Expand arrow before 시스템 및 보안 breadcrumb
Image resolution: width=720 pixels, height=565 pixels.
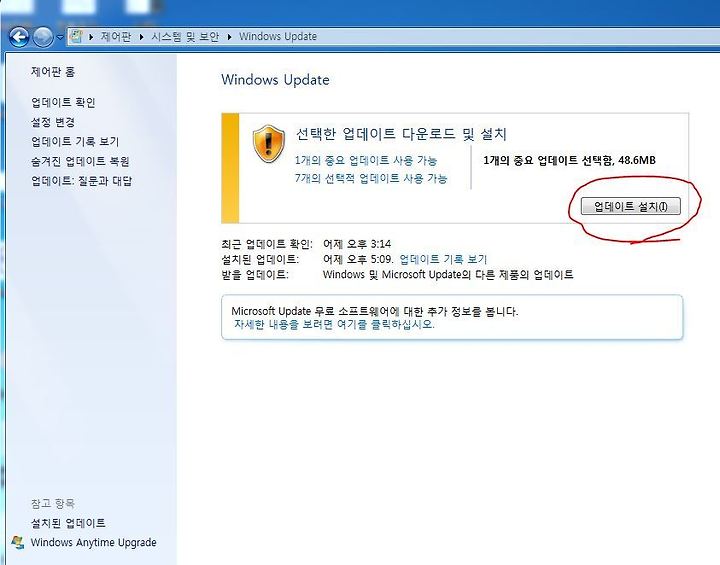click(141, 37)
